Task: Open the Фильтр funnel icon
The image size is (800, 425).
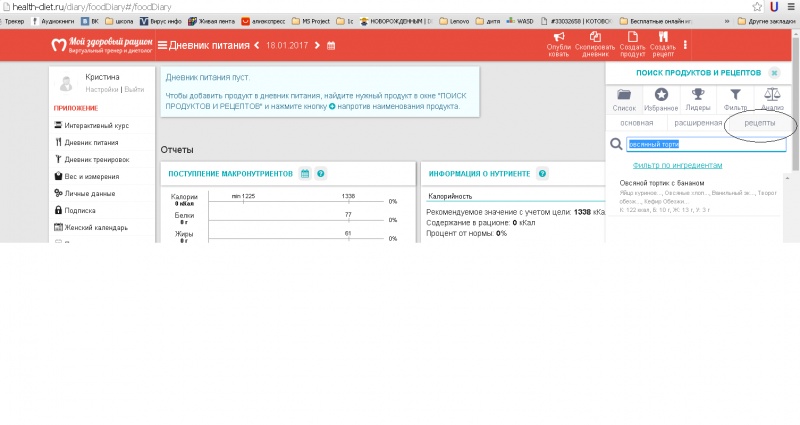Action: tap(735, 95)
